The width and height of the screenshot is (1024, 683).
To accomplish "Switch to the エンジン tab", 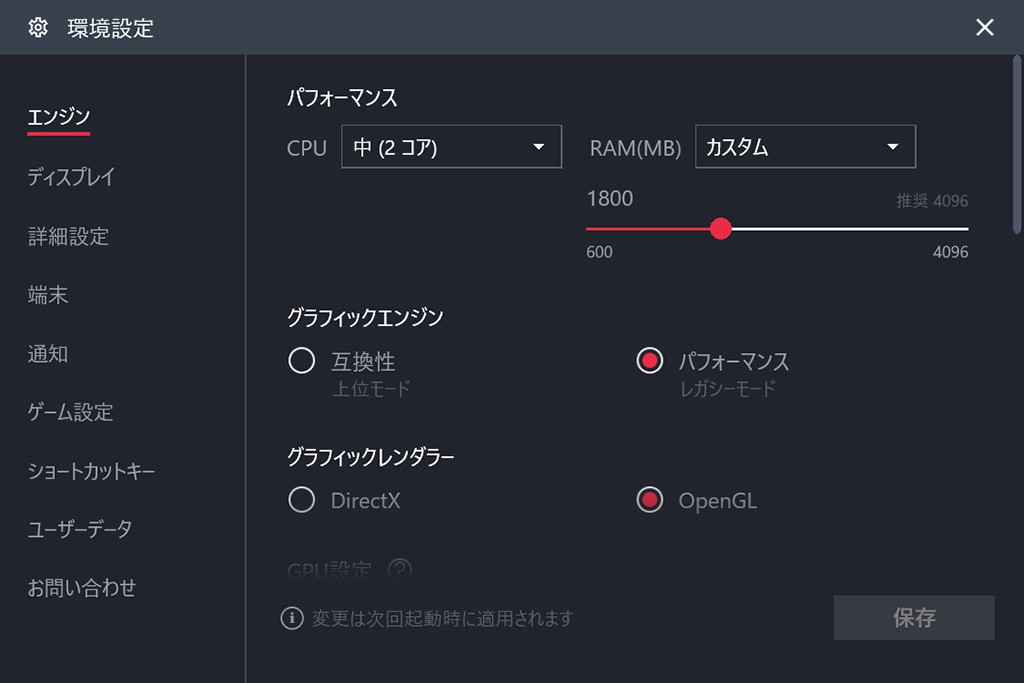I will (58, 118).
